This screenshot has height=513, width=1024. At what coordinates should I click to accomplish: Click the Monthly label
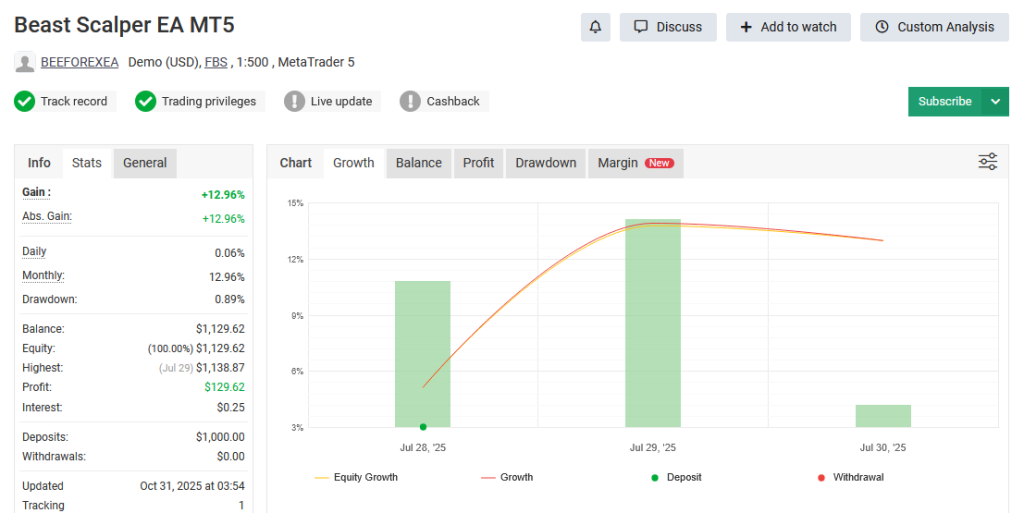coord(43,275)
